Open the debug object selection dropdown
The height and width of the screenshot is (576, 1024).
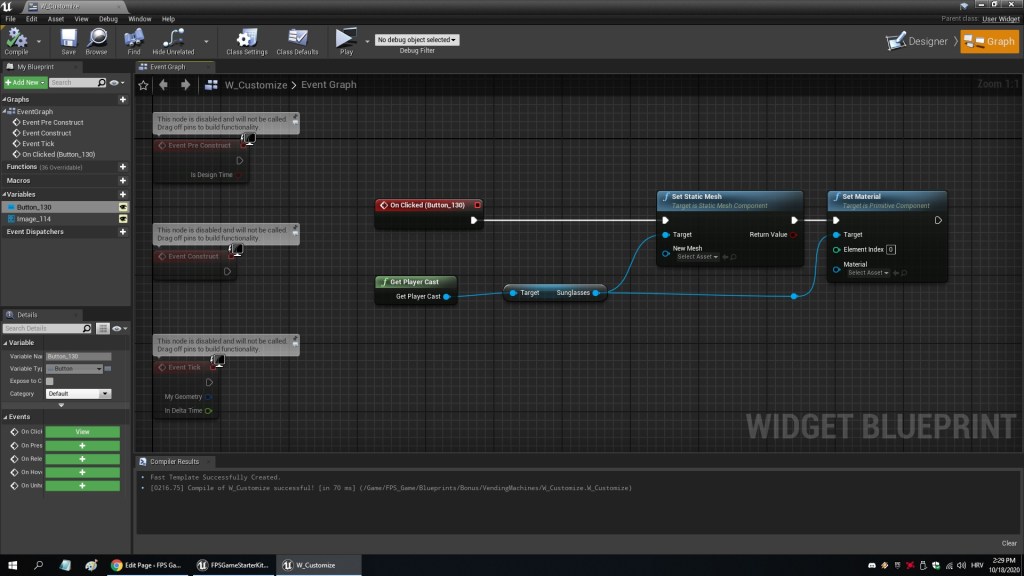(416, 40)
